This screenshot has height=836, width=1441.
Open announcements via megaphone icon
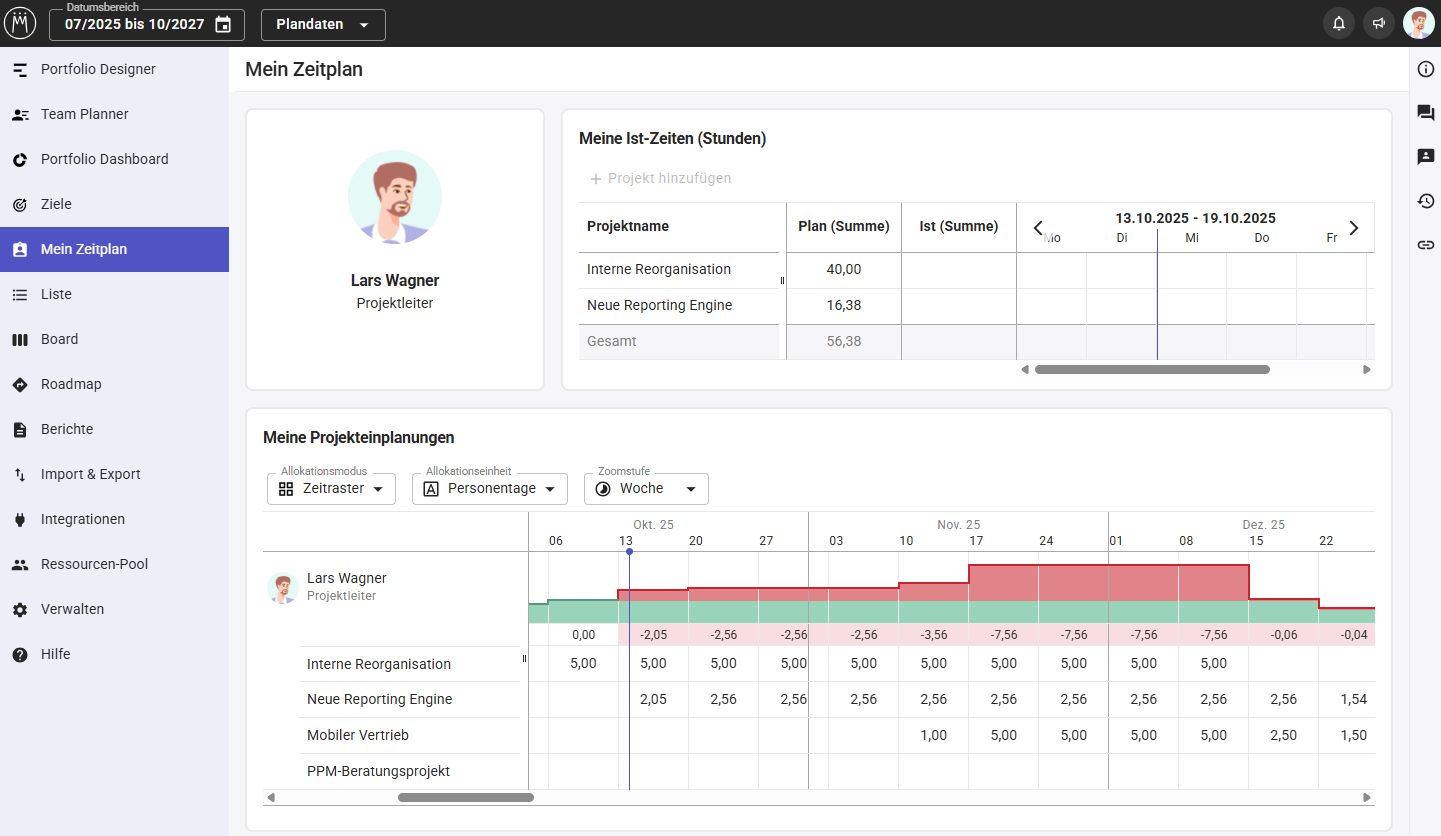coord(1379,23)
